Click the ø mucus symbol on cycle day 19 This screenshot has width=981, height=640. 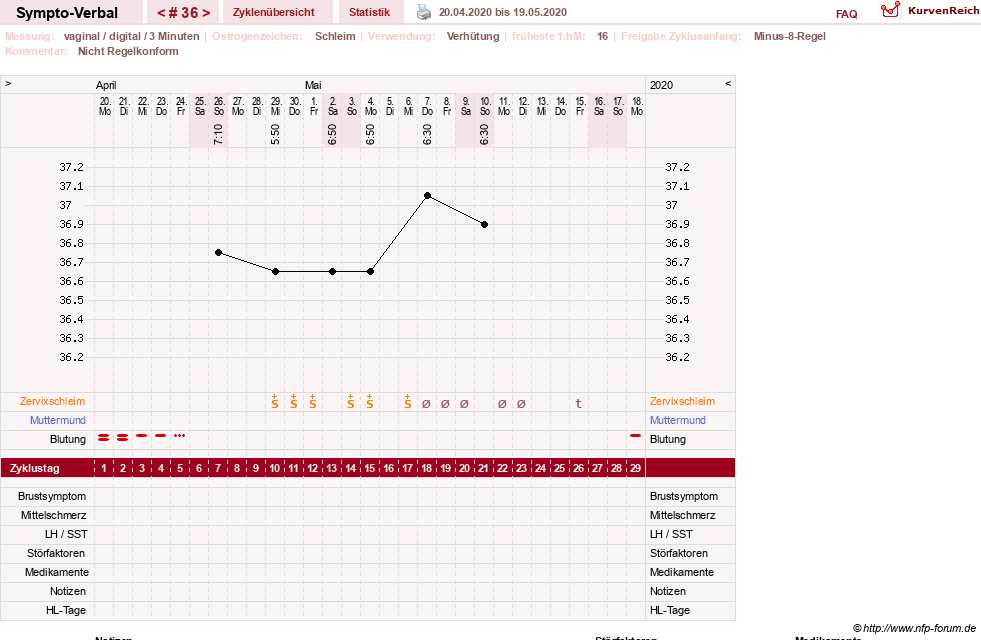(445, 404)
